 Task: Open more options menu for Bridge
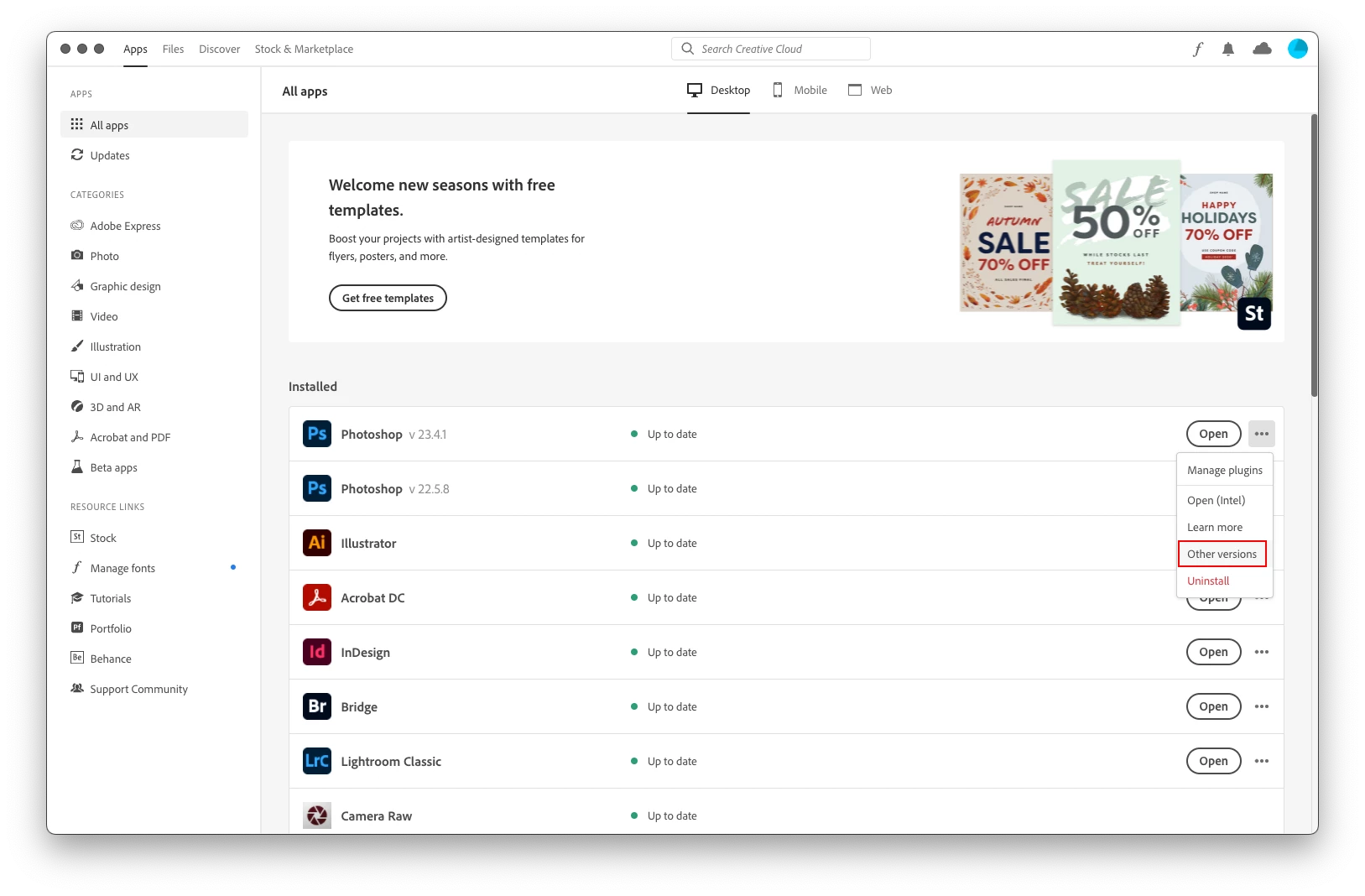point(1262,706)
